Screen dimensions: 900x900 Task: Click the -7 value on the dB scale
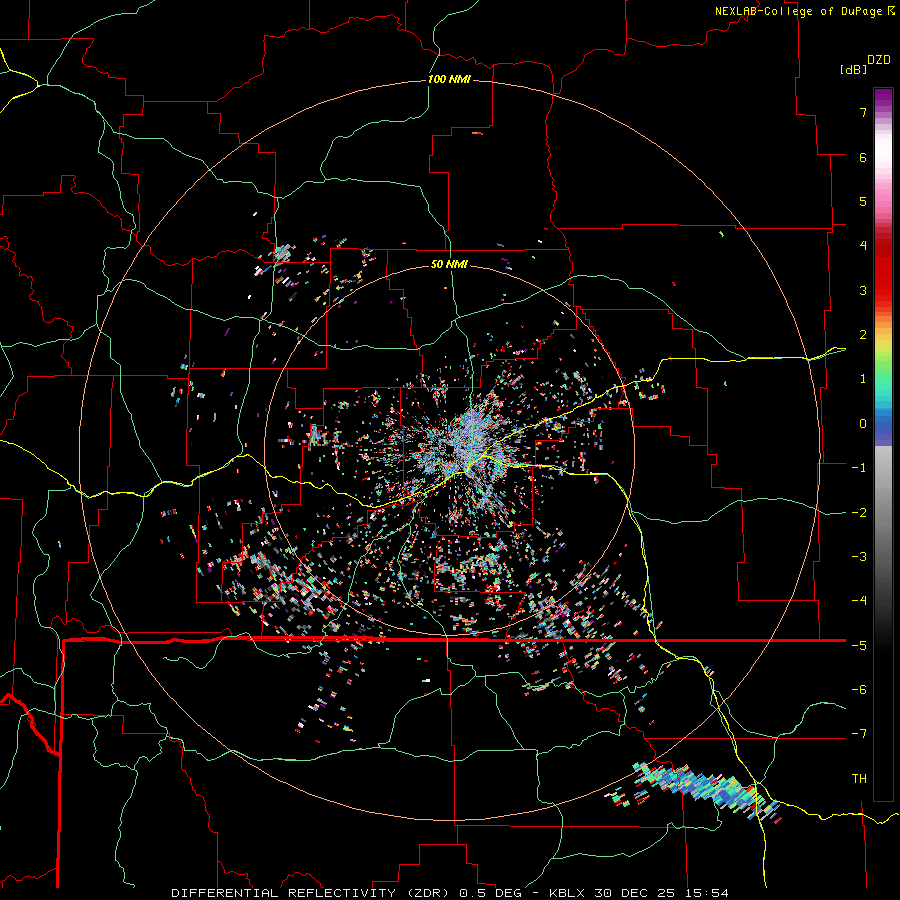point(859,734)
